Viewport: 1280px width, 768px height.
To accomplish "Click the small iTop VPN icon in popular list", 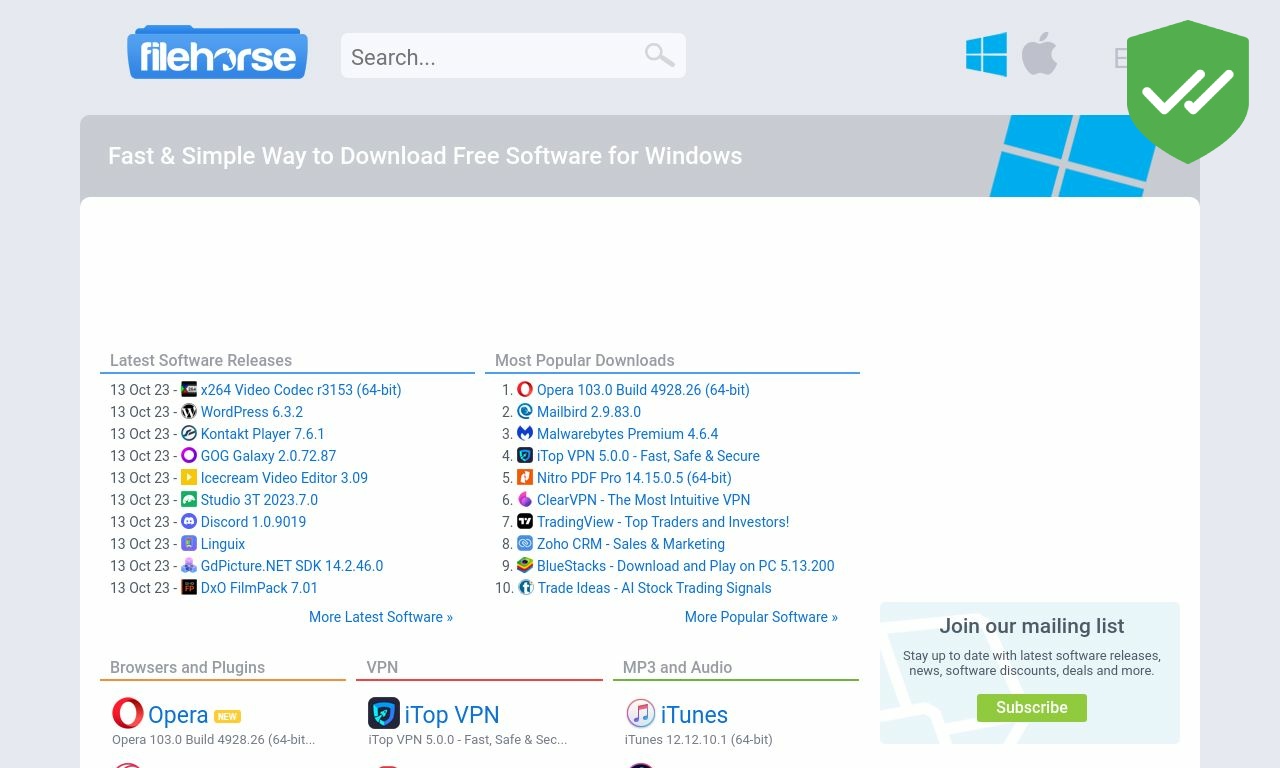I will point(525,455).
